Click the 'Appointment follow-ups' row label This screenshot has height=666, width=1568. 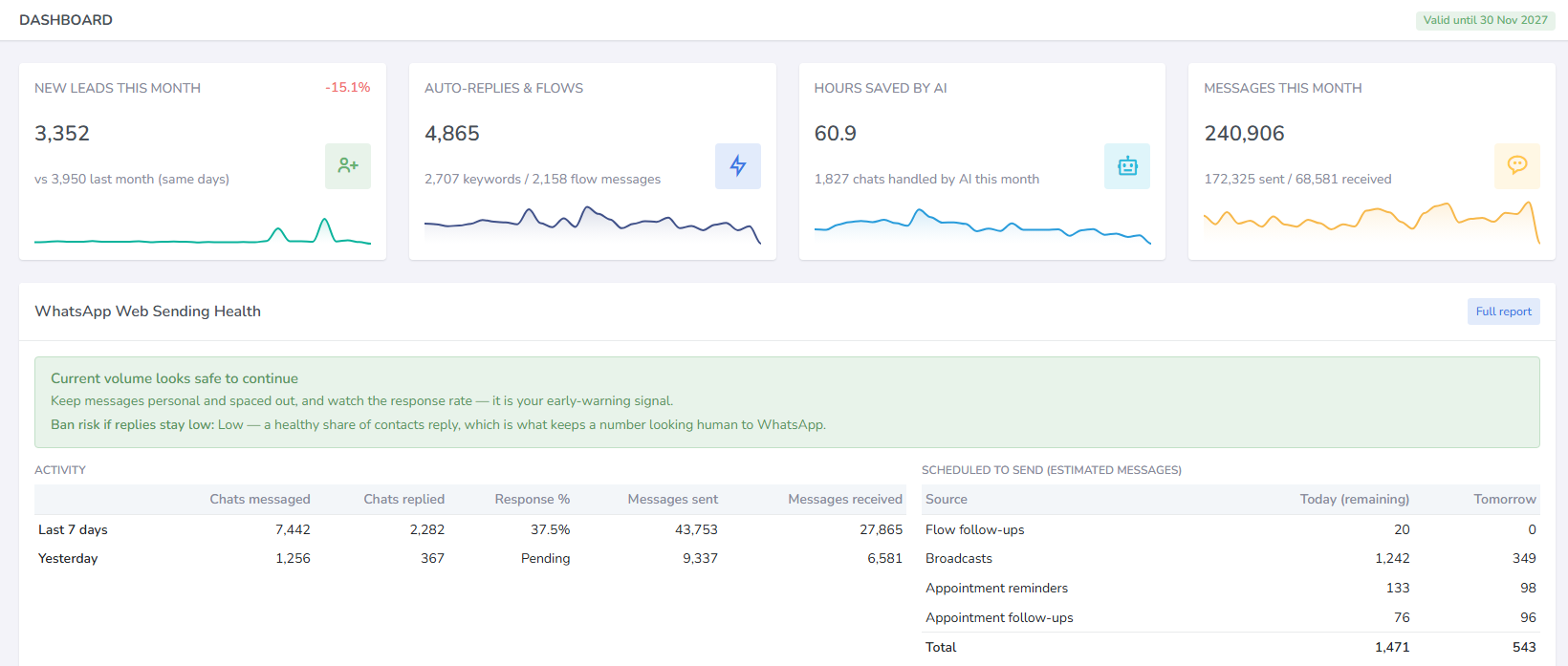[x=999, y=617]
